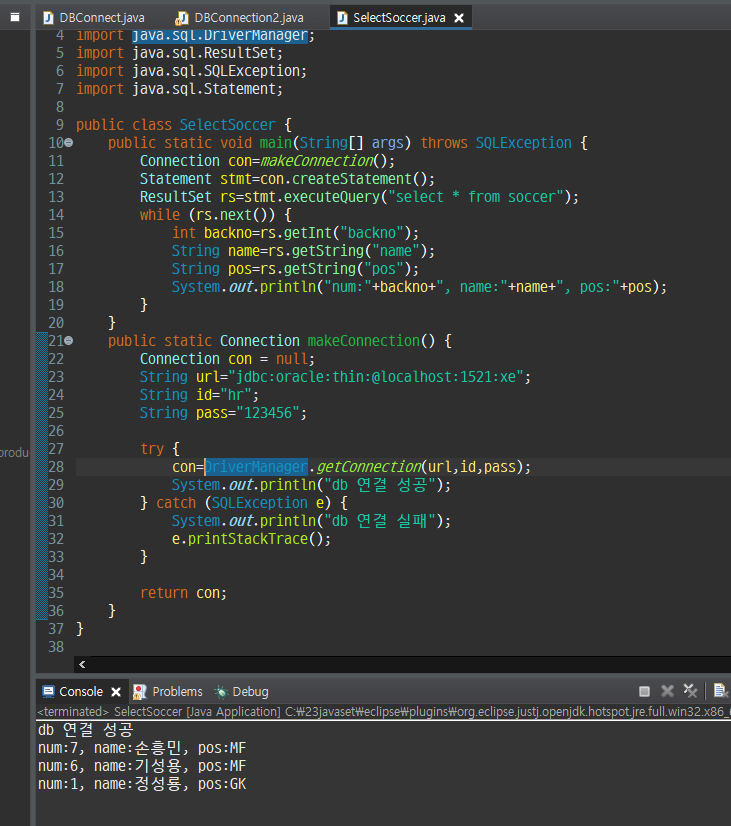The height and width of the screenshot is (826, 731).
Task: Click 'import java.sql.ResultSet;' on line 5
Action: coord(180,53)
